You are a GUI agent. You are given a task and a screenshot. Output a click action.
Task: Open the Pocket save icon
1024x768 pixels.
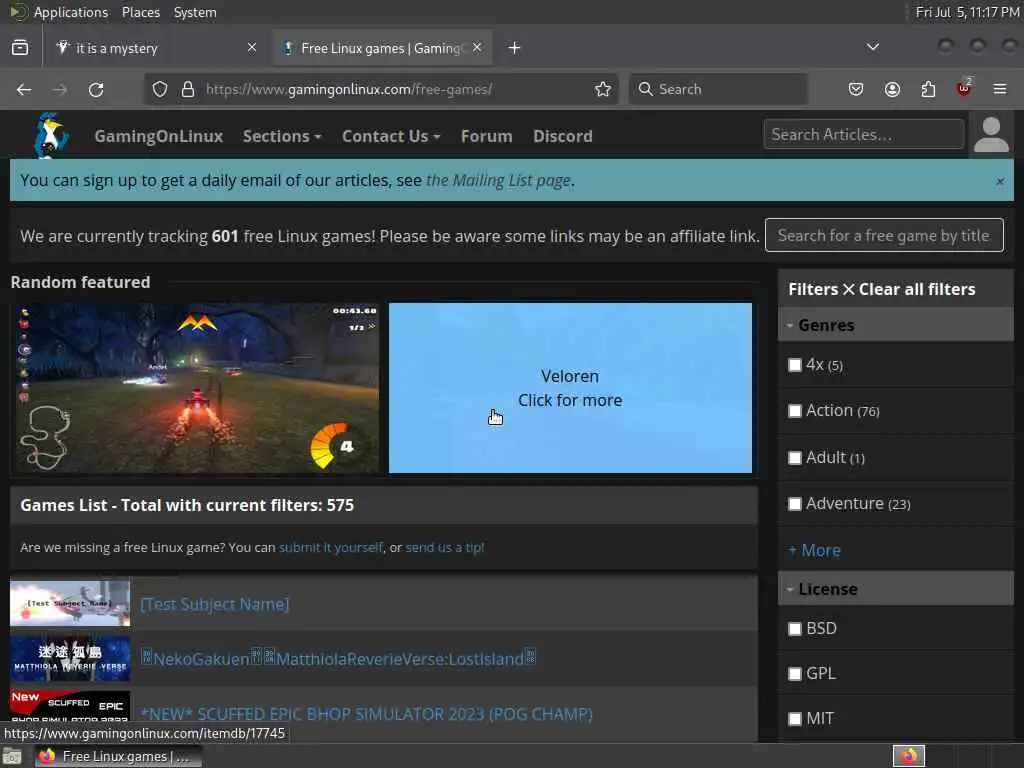tap(856, 89)
